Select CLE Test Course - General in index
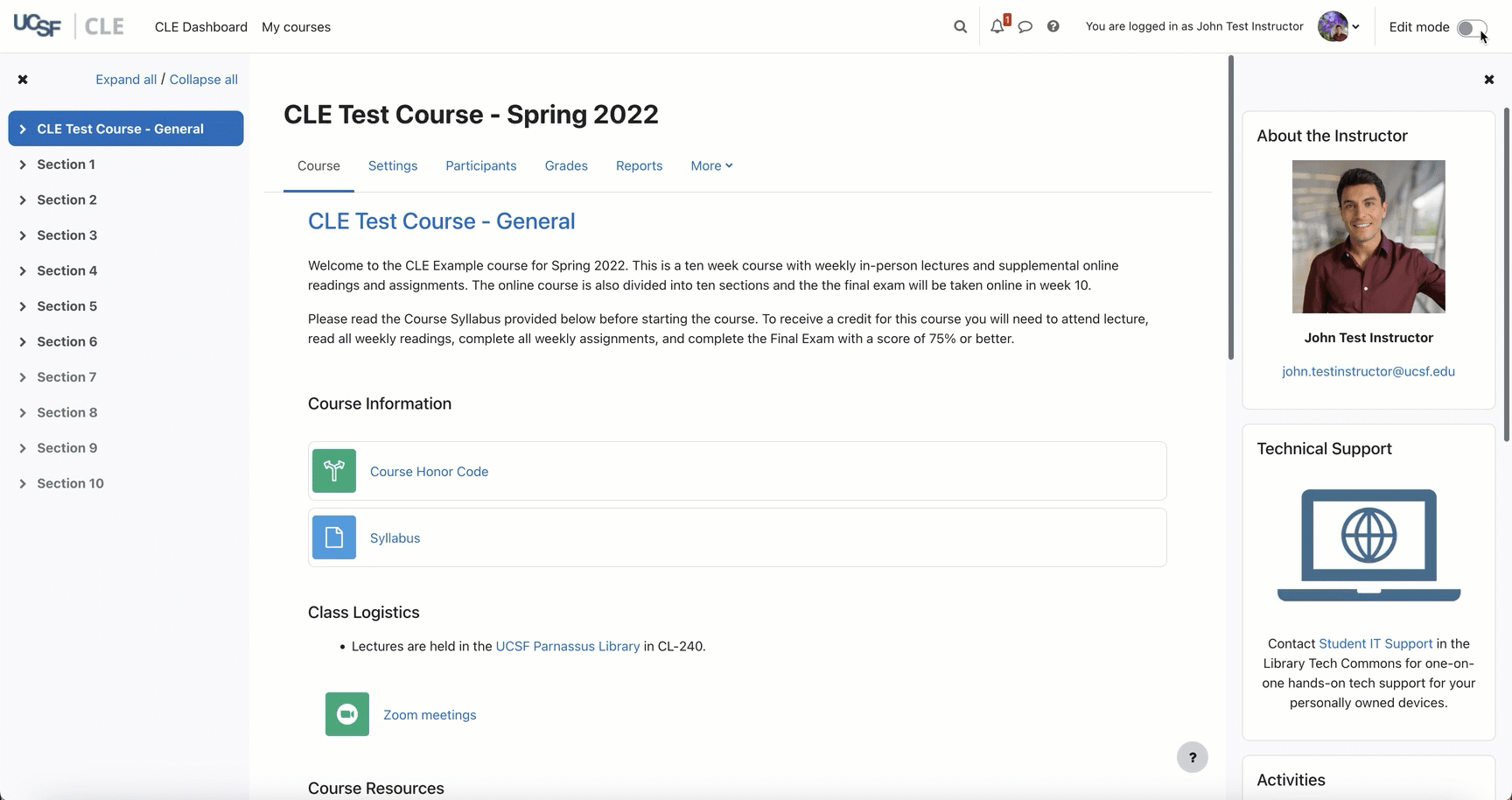 coord(126,129)
